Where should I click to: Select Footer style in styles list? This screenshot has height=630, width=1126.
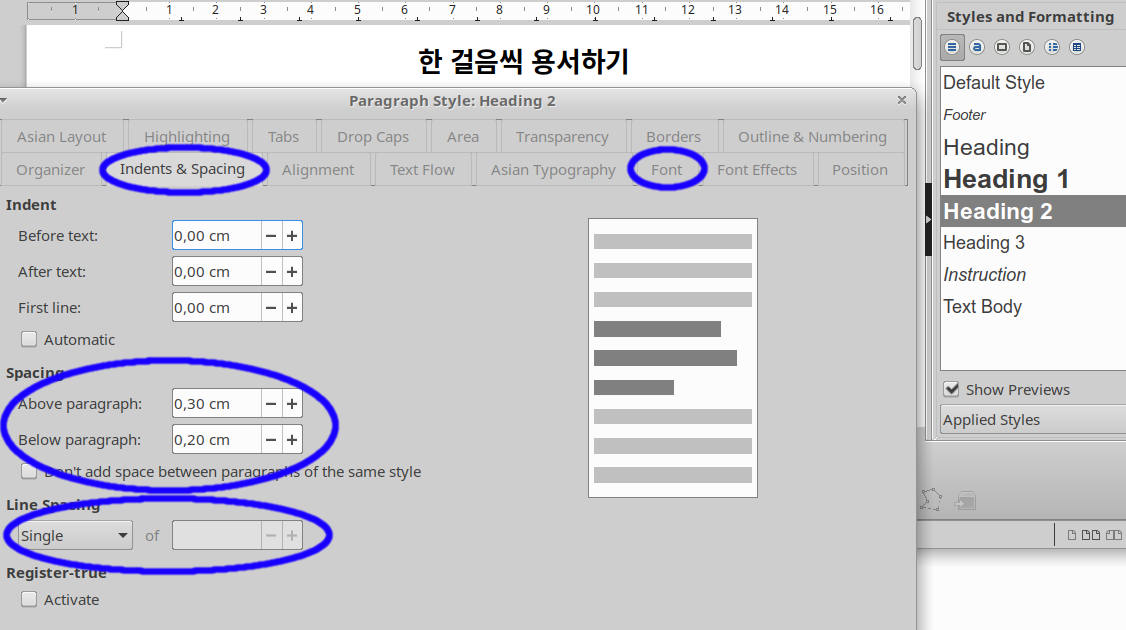[x=1033, y=115]
